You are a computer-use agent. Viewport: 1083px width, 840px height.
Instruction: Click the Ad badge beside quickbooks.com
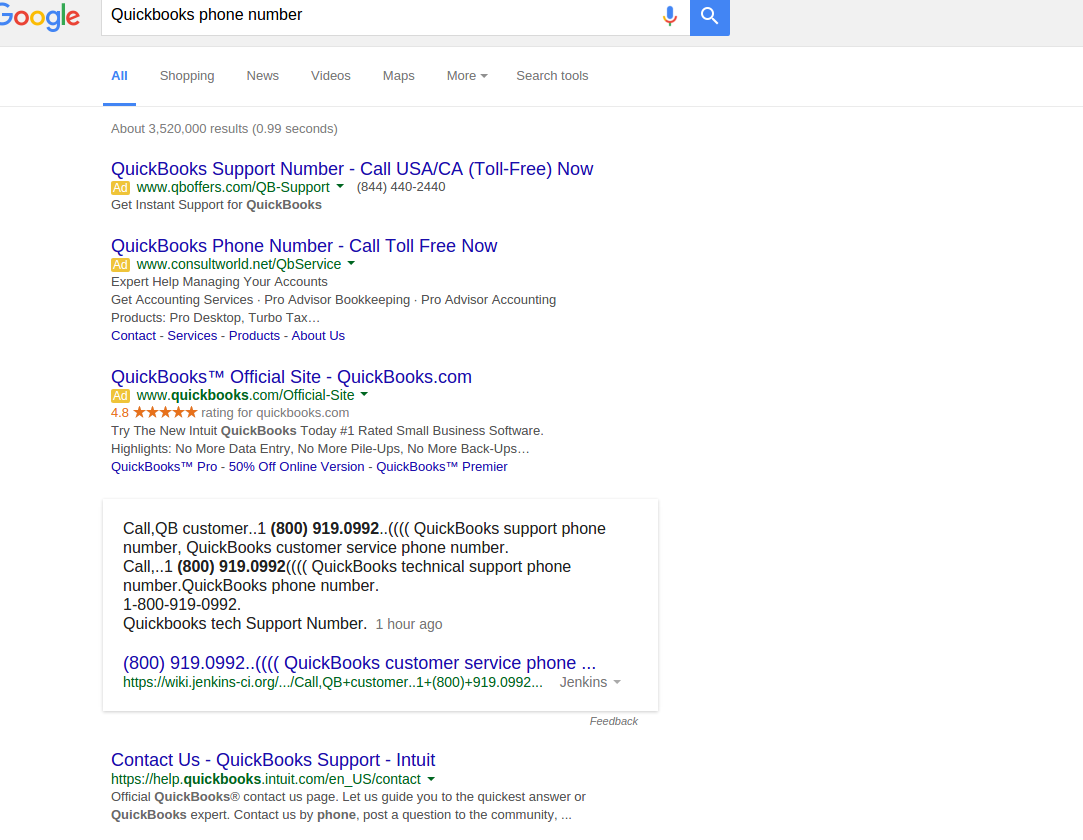[120, 396]
